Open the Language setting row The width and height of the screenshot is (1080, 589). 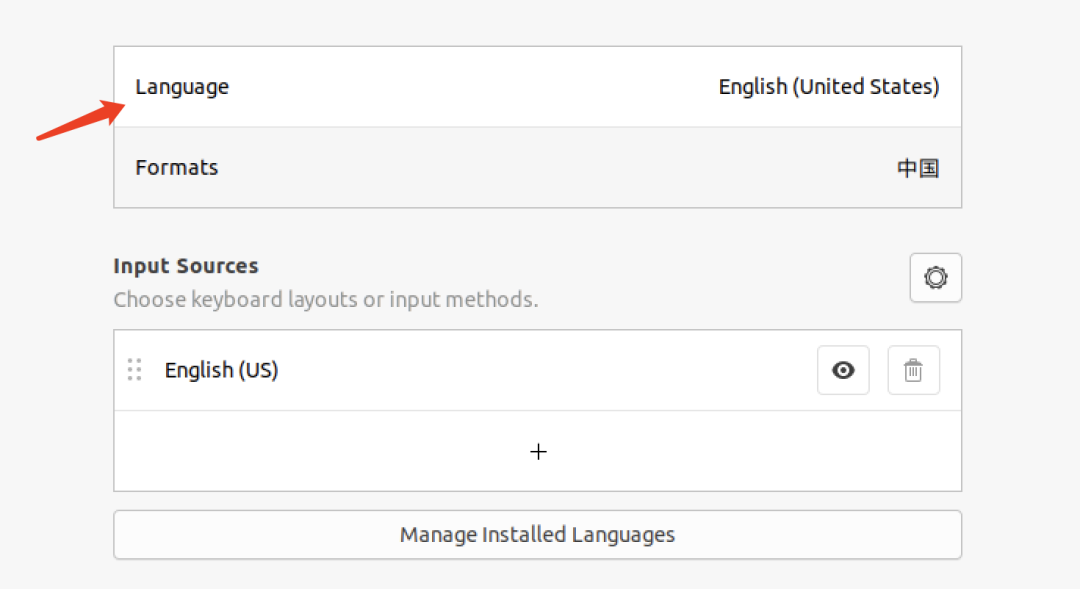tap(538, 87)
